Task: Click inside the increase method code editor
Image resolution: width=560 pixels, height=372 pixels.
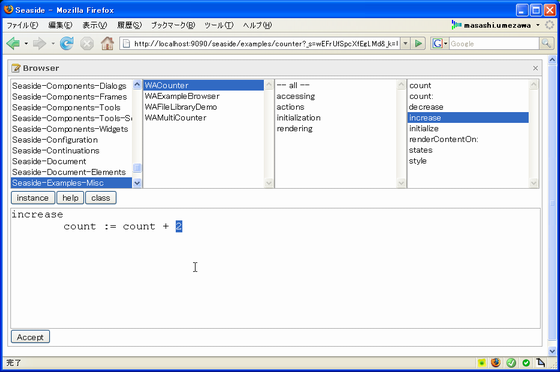Action: [275, 268]
